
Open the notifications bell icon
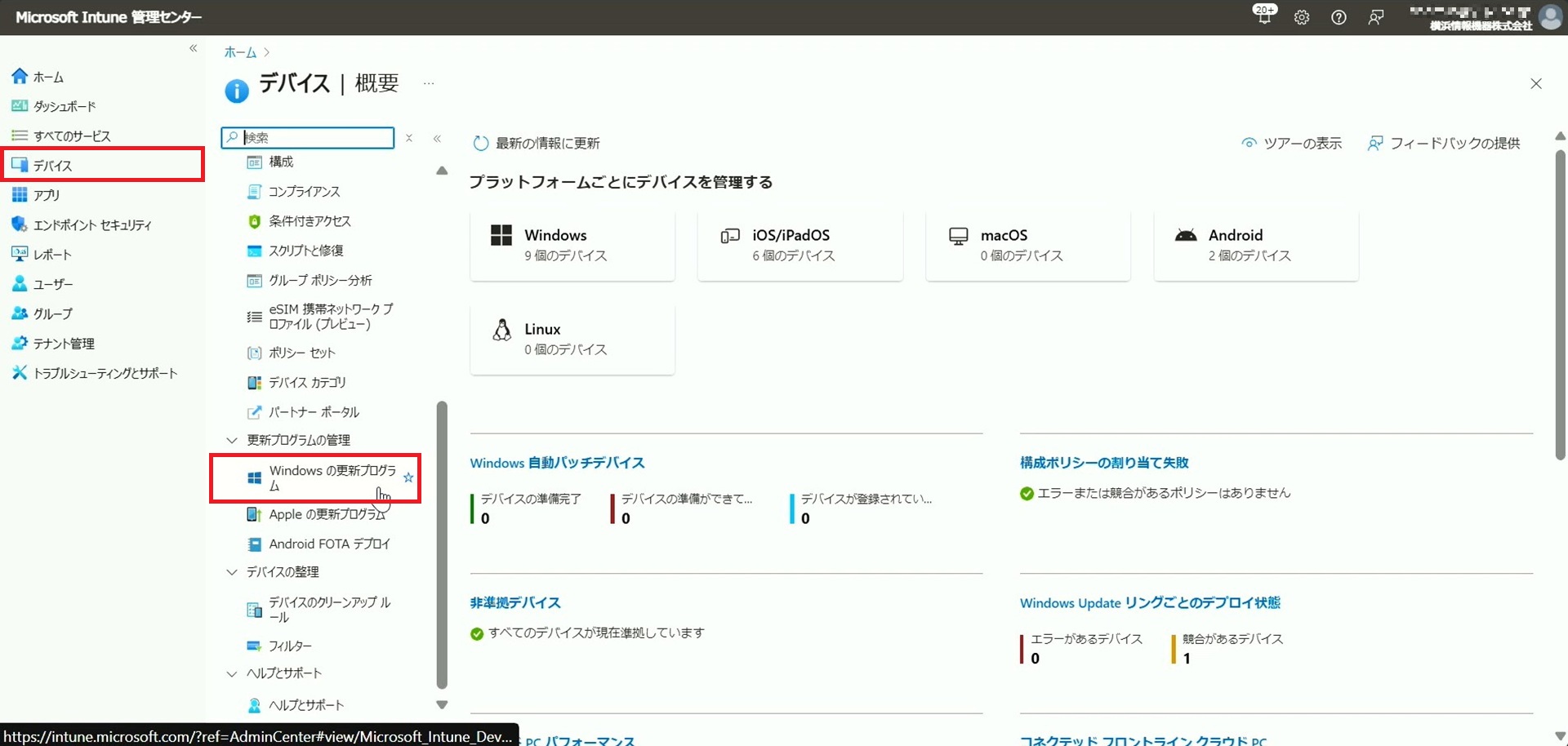(1263, 16)
